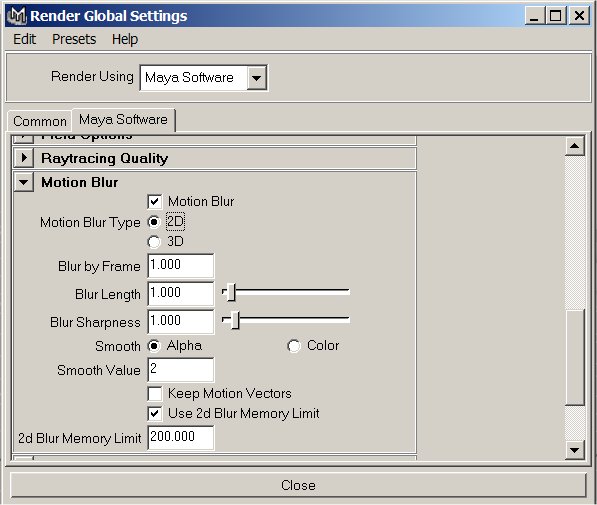This screenshot has height=505, width=597.
Task: Click the 2d Blur Memory Limit field
Action: click(x=180, y=438)
